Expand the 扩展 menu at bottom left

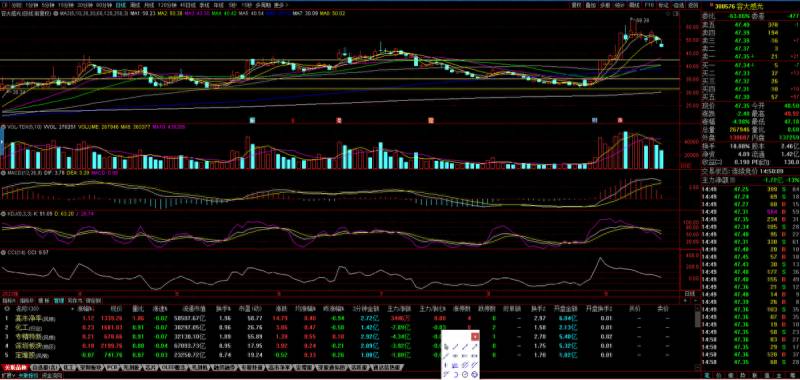pos(7,375)
